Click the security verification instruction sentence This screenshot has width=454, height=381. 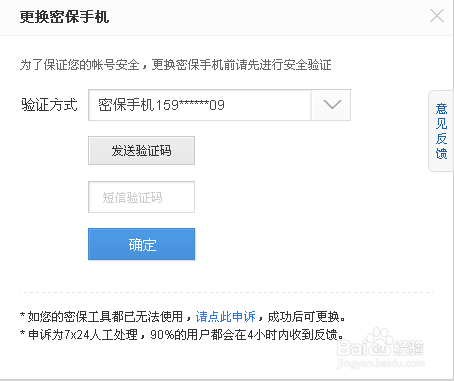click(176, 64)
